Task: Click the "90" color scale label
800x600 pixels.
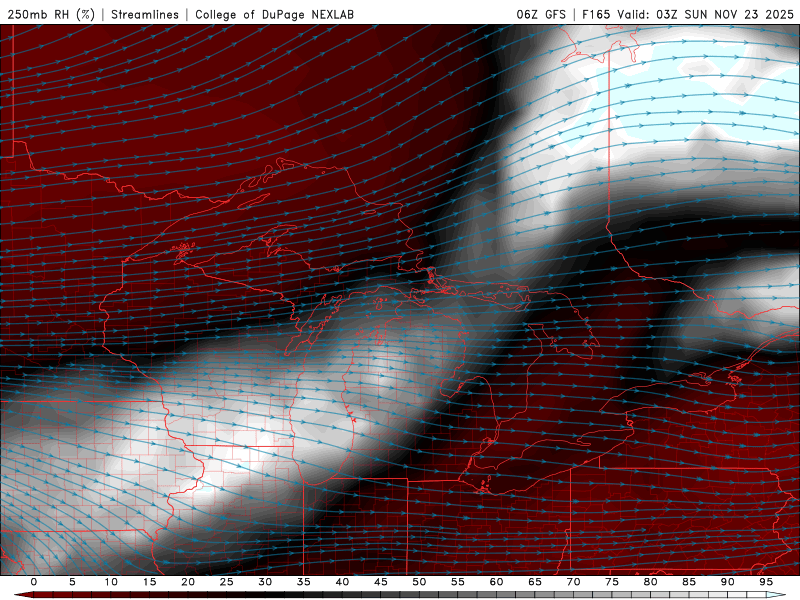Action: click(x=727, y=582)
